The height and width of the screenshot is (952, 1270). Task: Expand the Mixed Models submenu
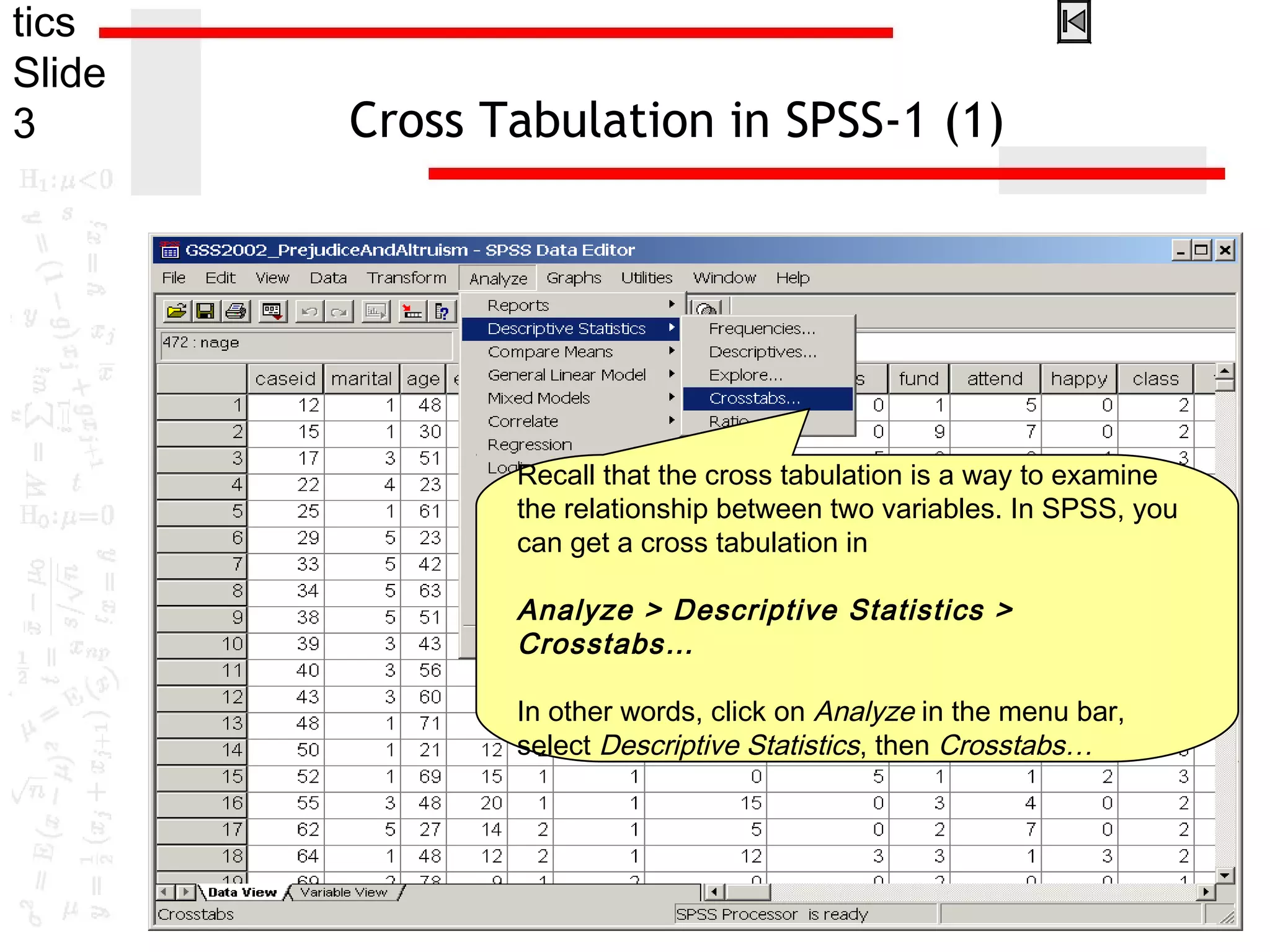(x=571, y=398)
